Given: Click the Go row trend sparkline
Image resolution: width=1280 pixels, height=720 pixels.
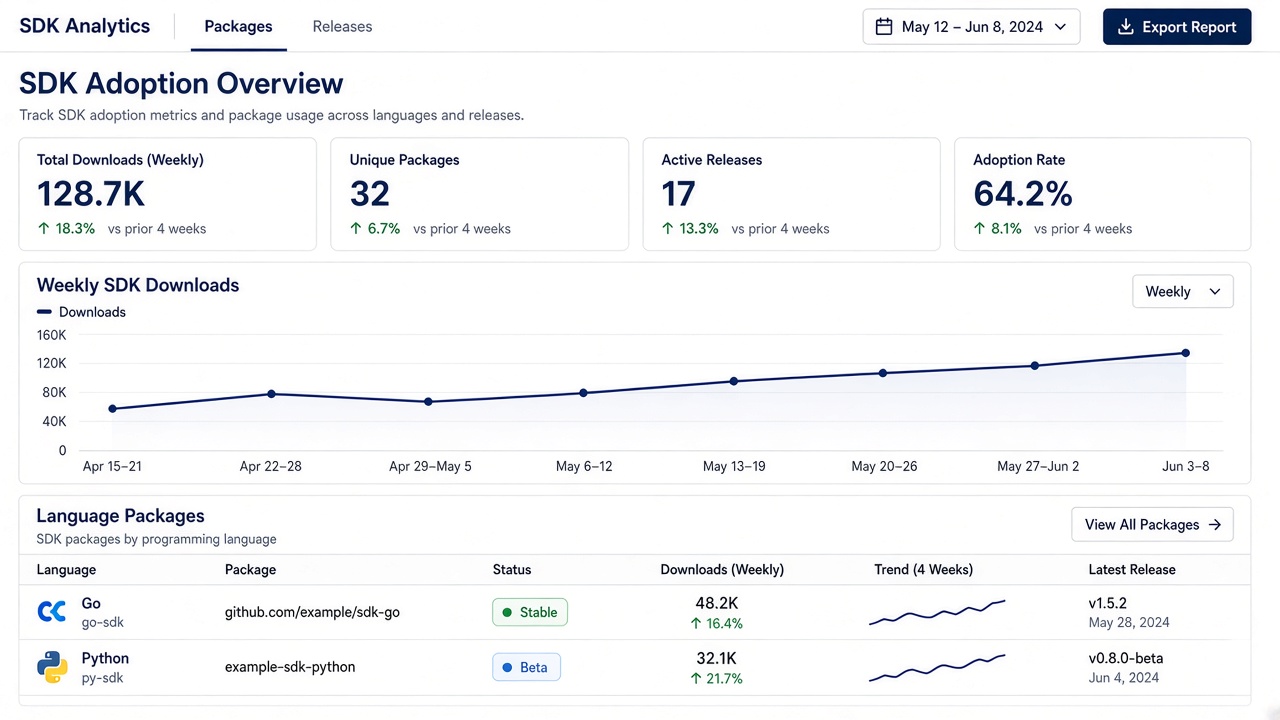Looking at the screenshot, I should [937, 612].
